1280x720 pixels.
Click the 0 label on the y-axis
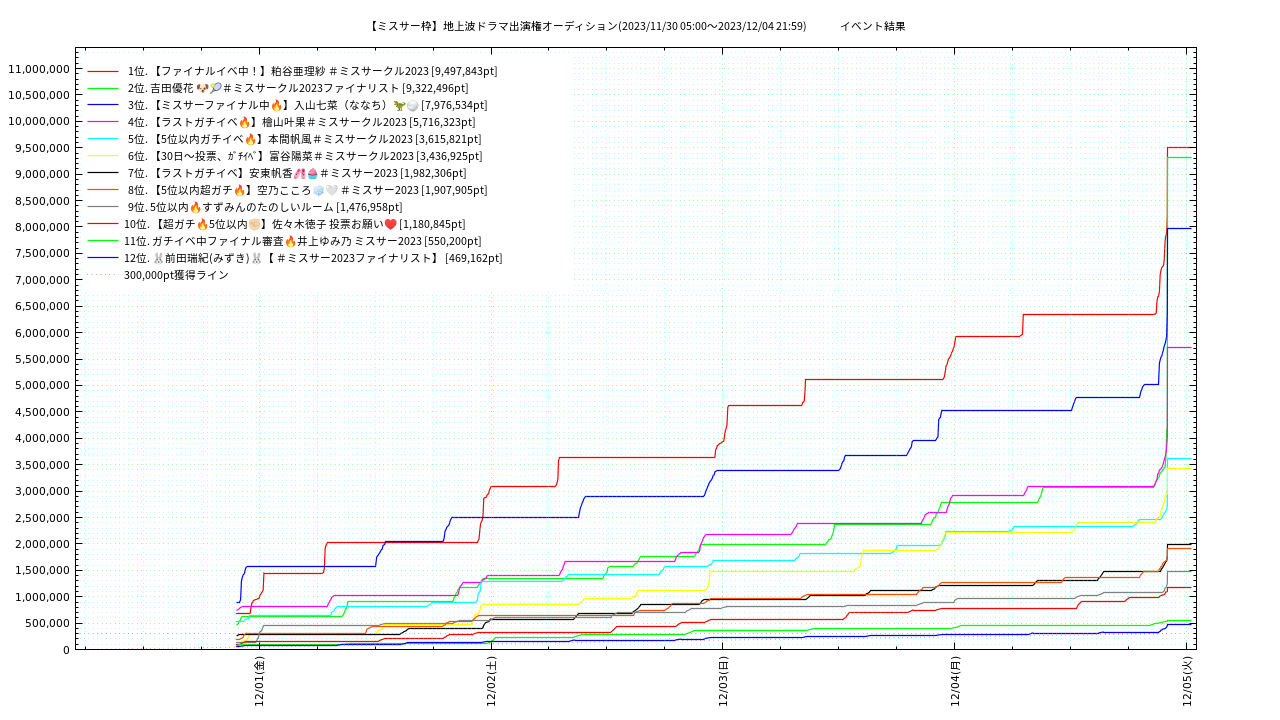(66, 650)
